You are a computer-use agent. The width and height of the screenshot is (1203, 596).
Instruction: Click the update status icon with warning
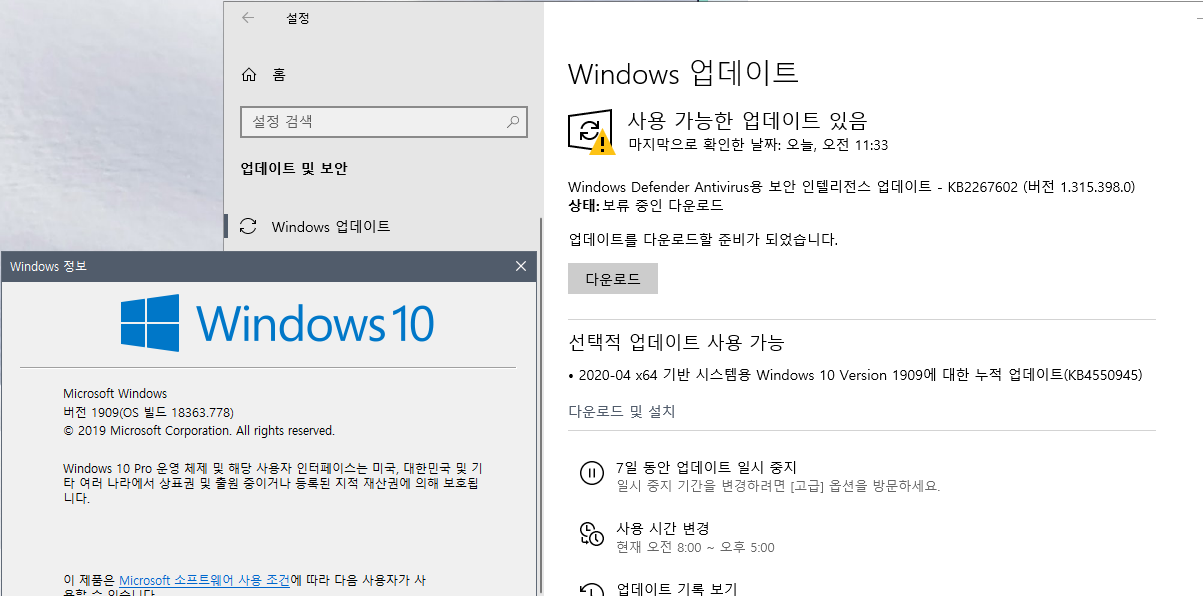click(x=592, y=131)
